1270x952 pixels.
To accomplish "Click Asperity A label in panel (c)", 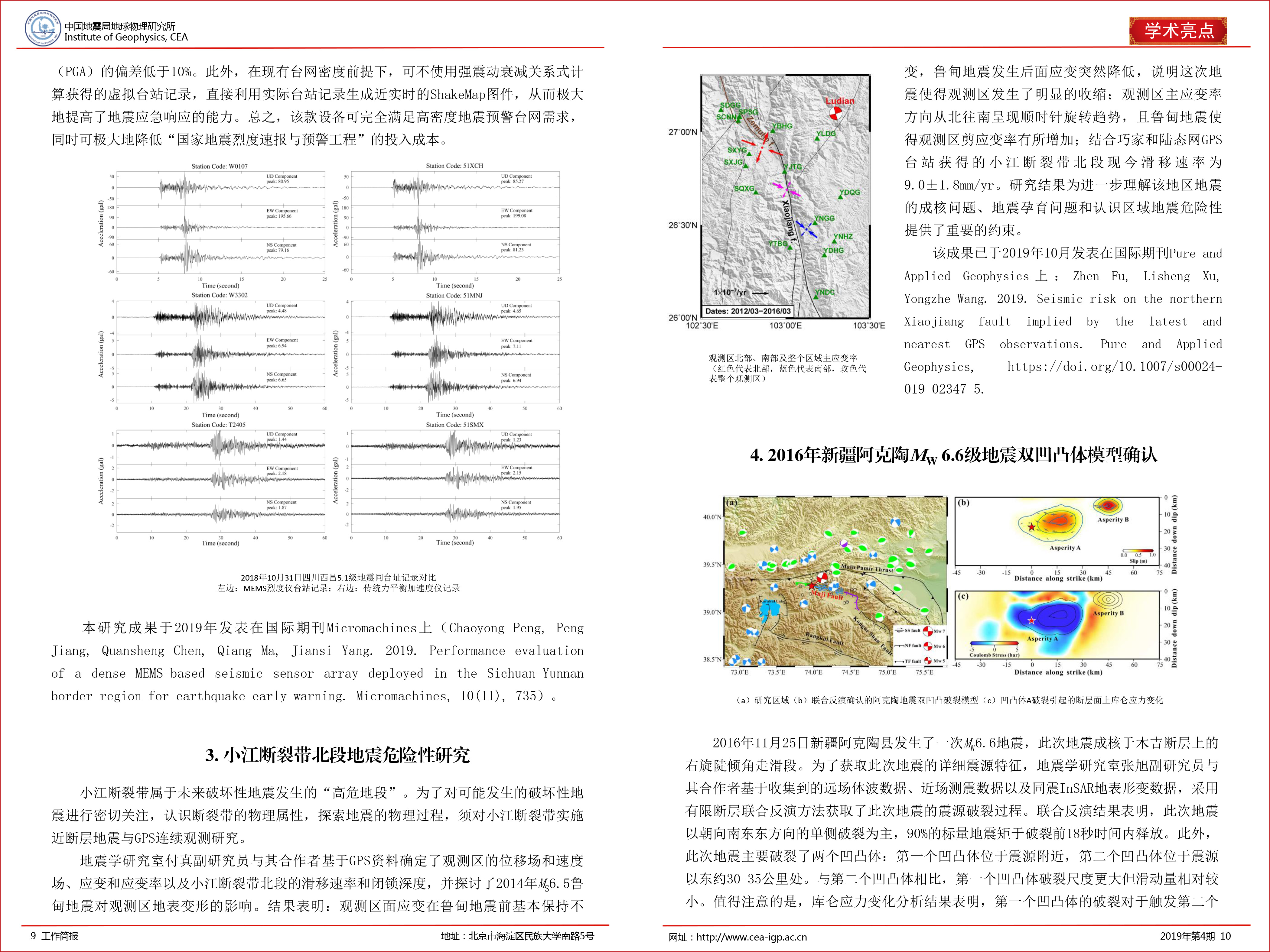I will coord(1042,639).
